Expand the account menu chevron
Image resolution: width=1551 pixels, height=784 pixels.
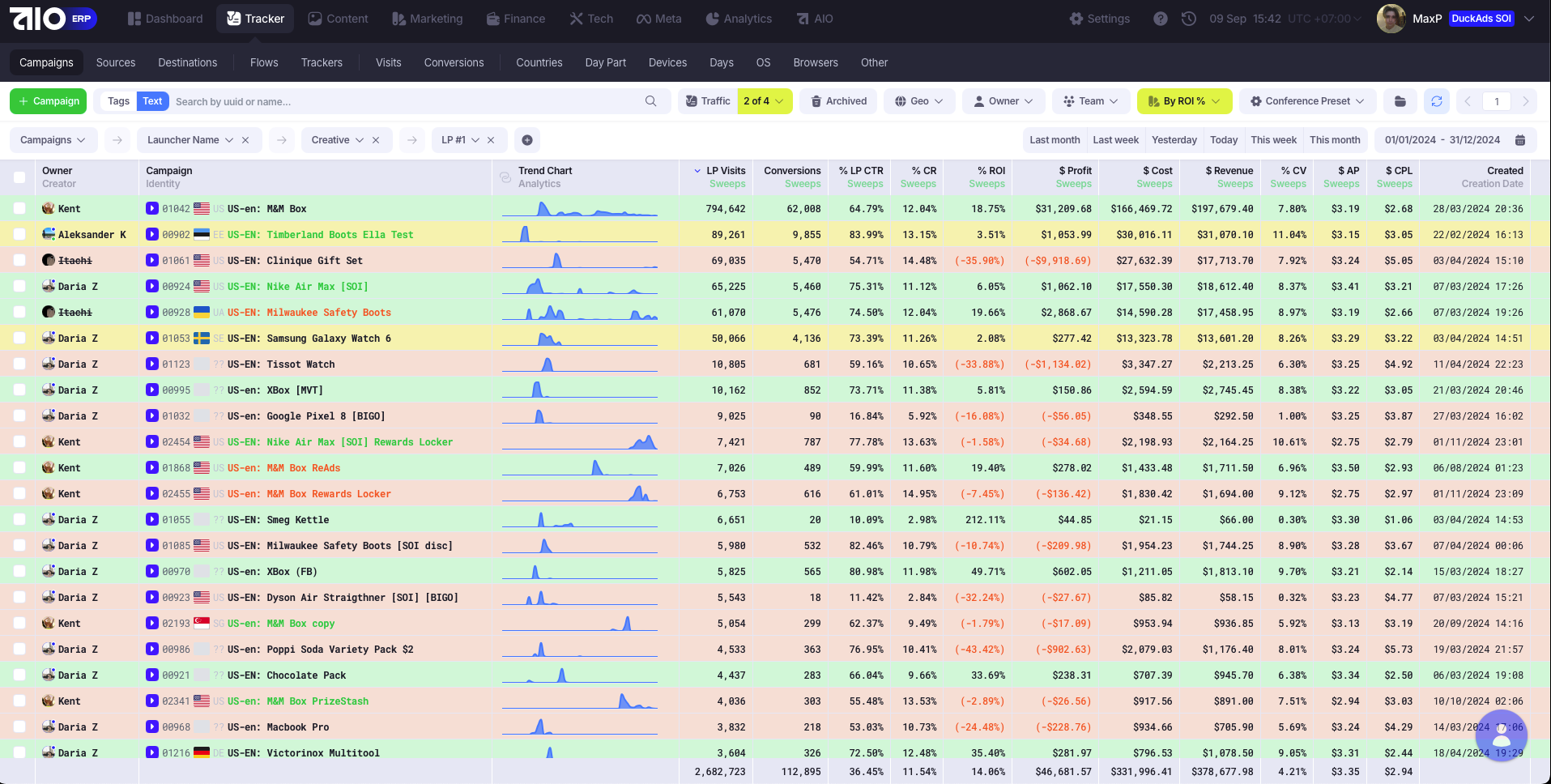(x=1529, y=19)
